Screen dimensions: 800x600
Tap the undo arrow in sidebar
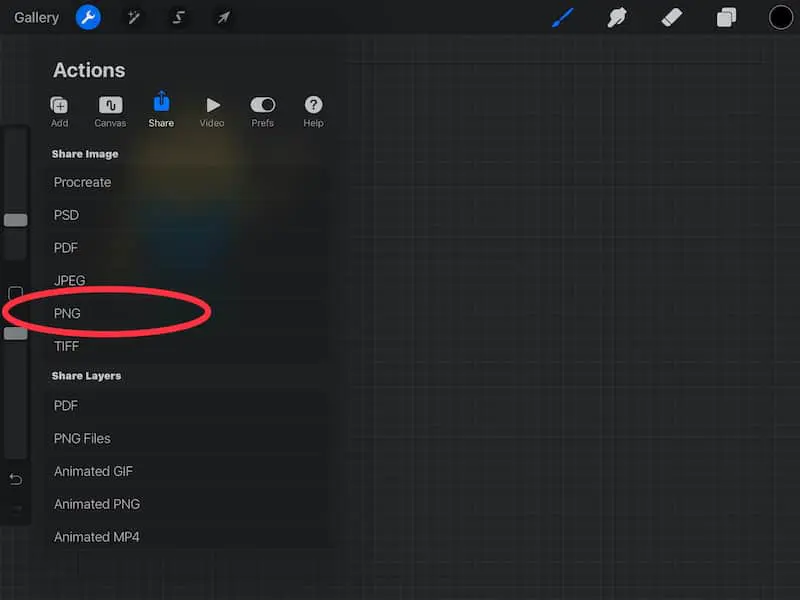[16, 480]
